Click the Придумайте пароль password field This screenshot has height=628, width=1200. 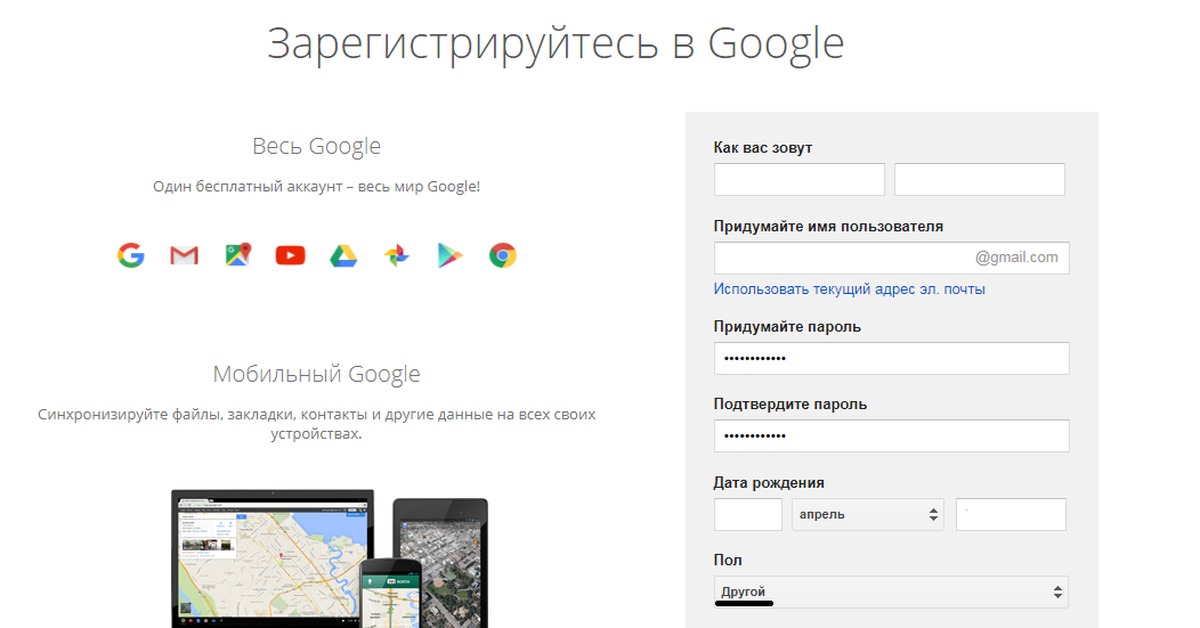click(891, 358)
